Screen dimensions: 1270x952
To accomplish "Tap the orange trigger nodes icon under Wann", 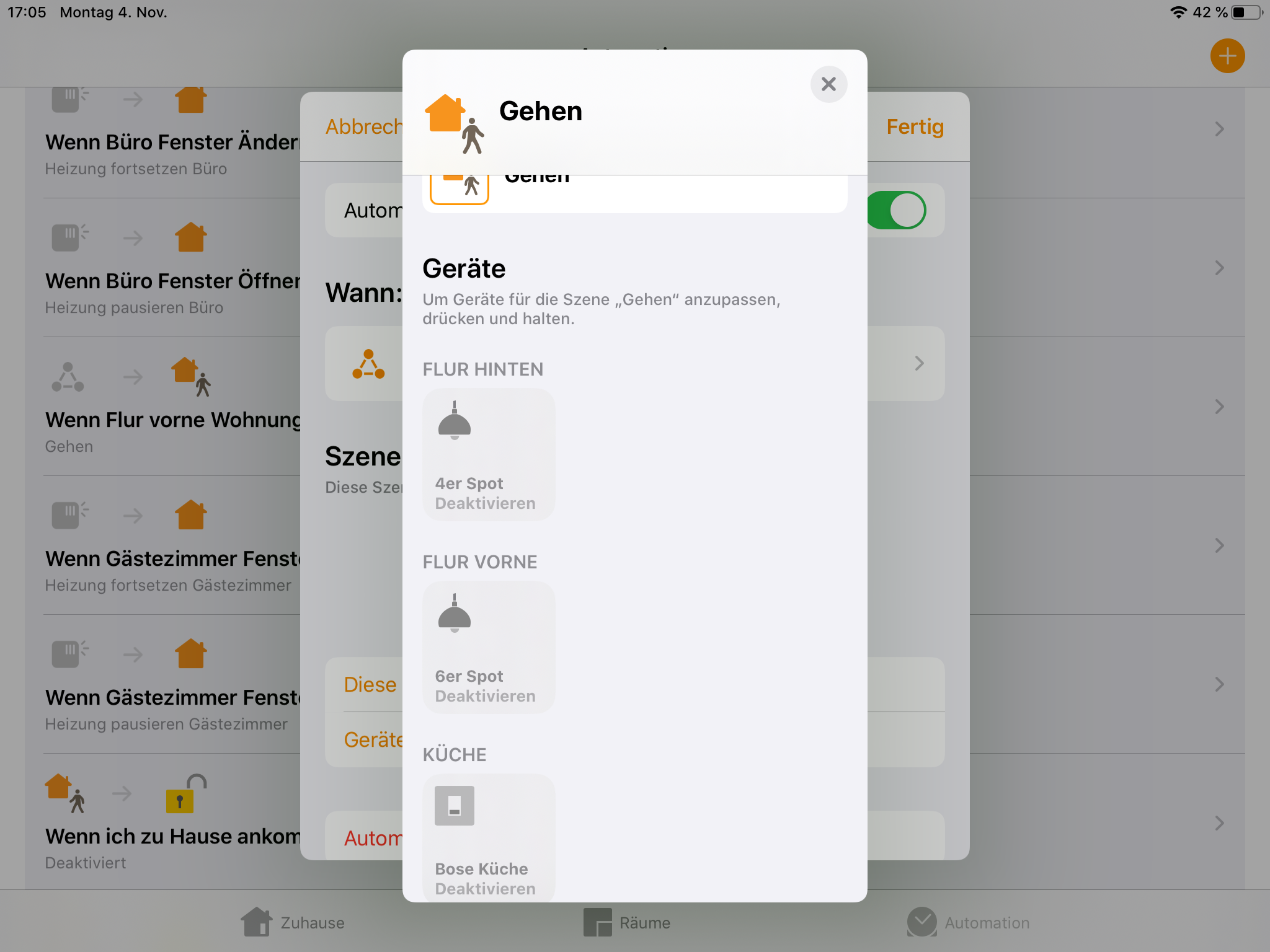I will point(368,364).
